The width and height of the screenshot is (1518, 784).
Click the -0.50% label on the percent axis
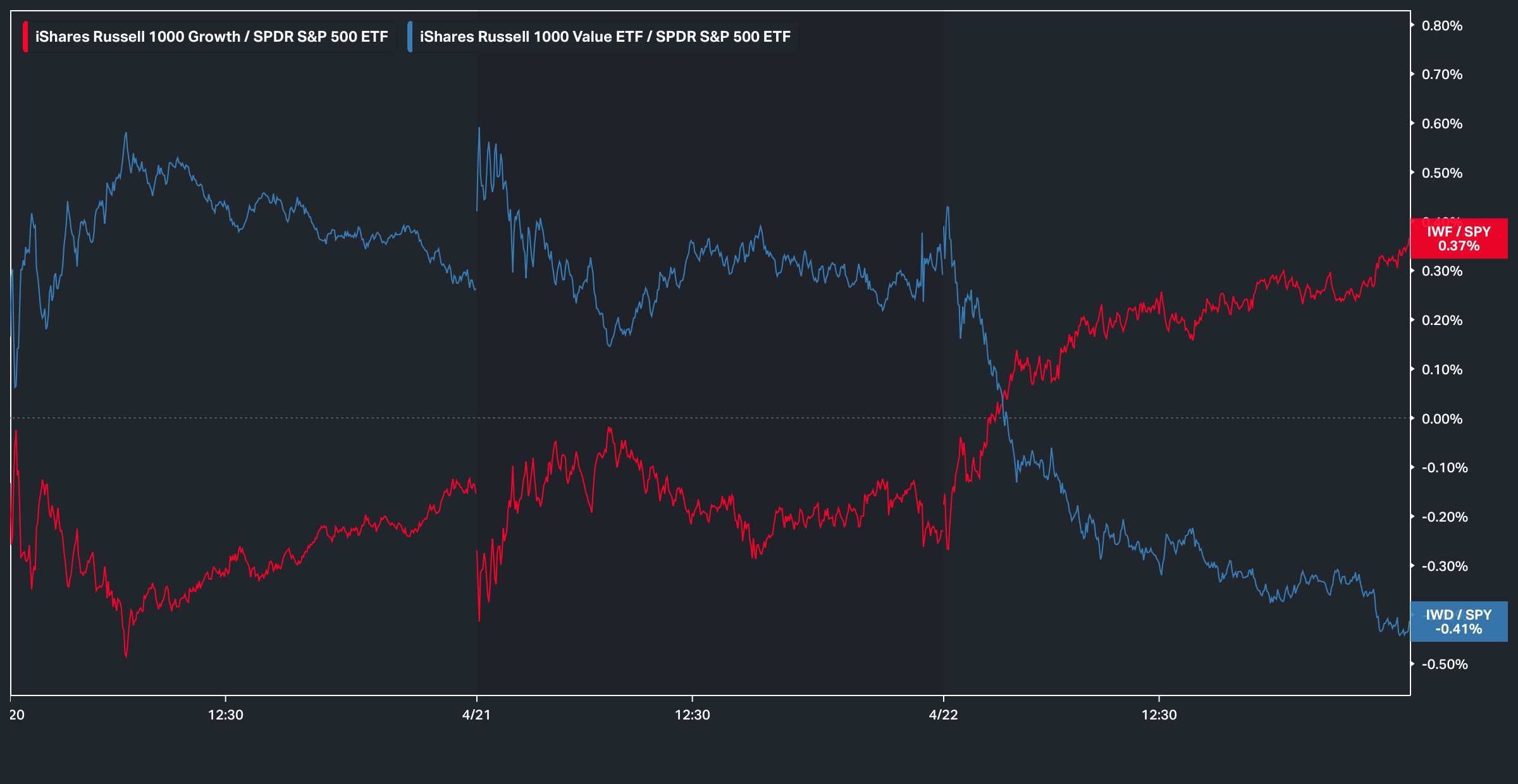1444,664
